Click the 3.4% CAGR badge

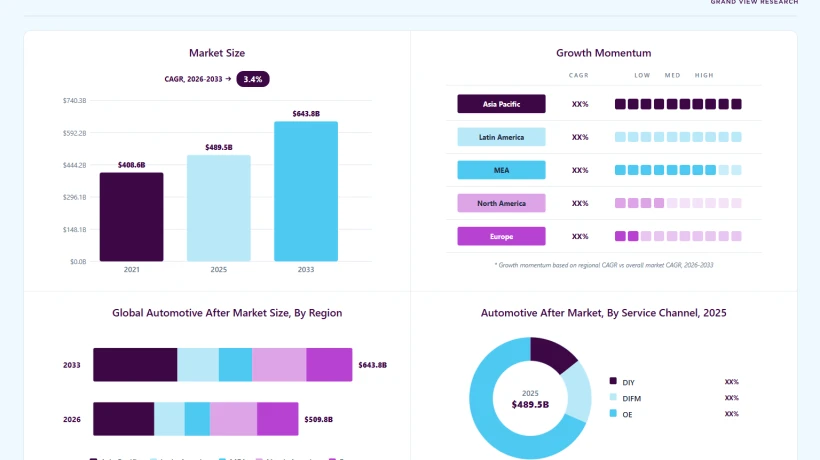253,79
